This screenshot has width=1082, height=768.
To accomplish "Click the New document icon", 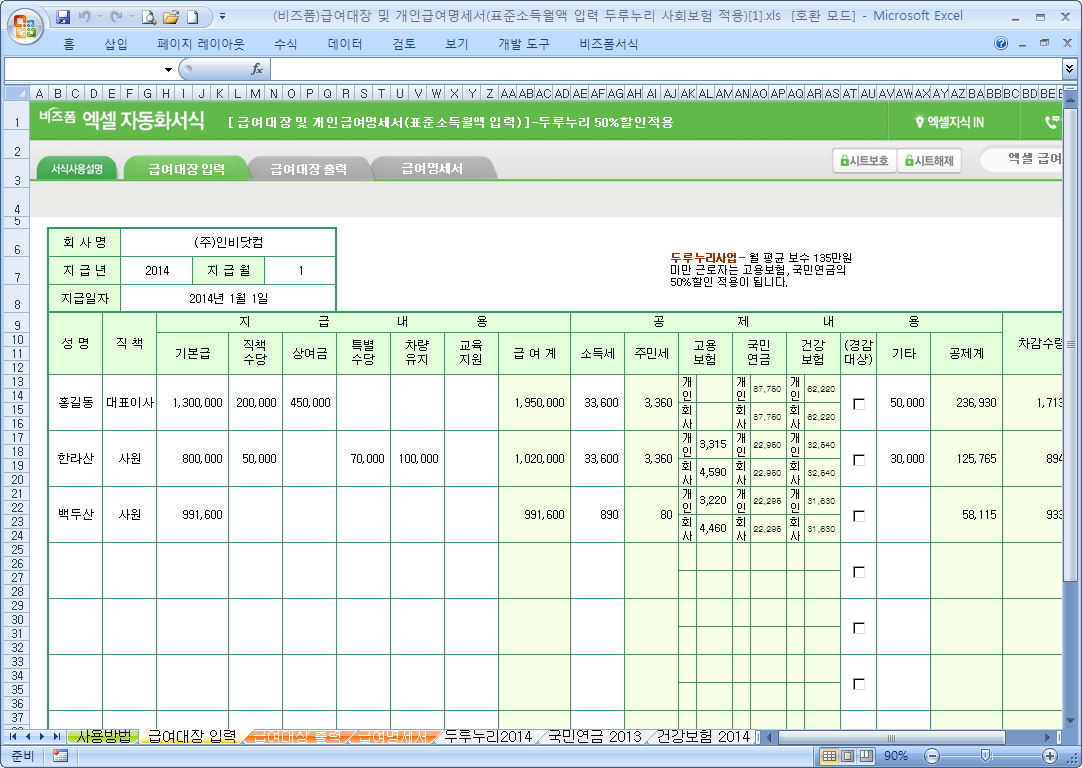I will tap(192, 16).
